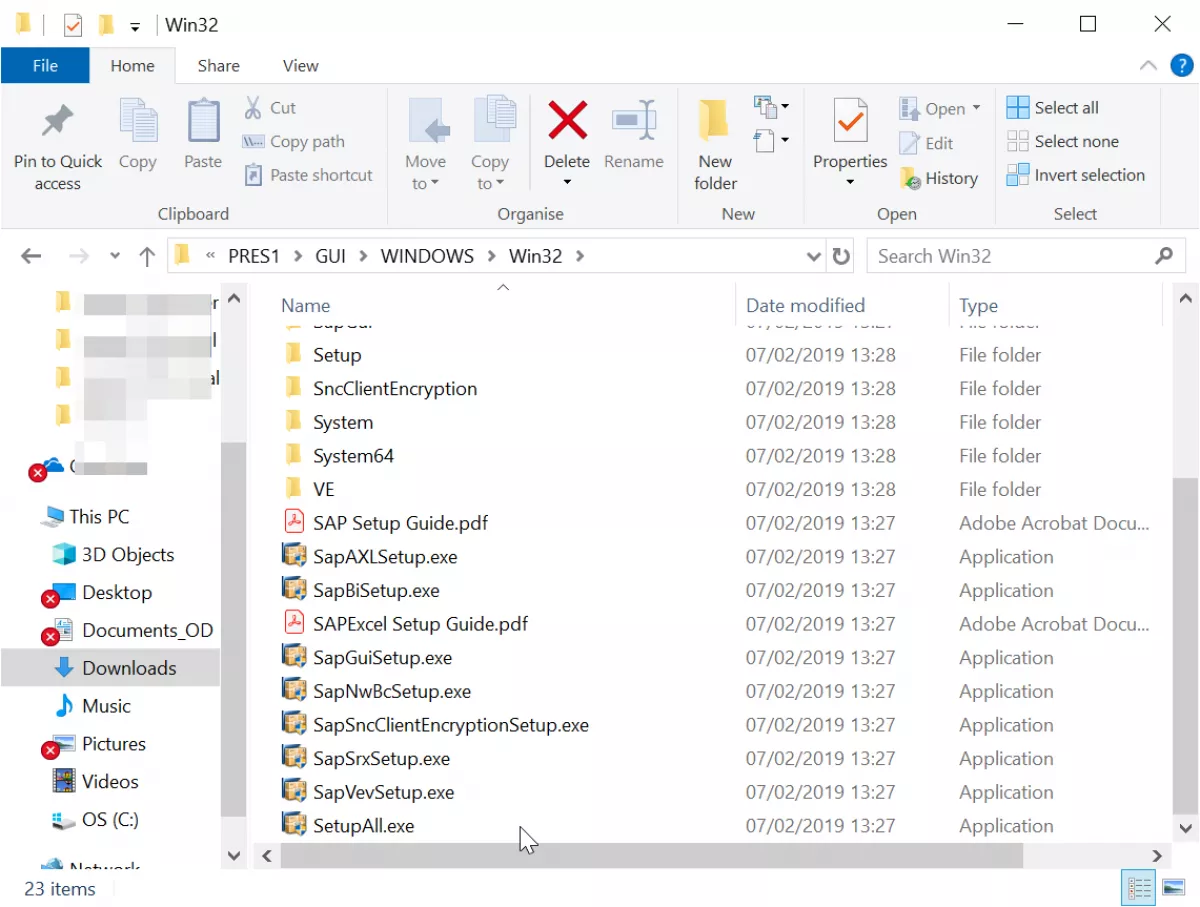Viewport: 1200px width, 907px height.
Task: Click the Rename icon
Action: [x=634, y=121]
